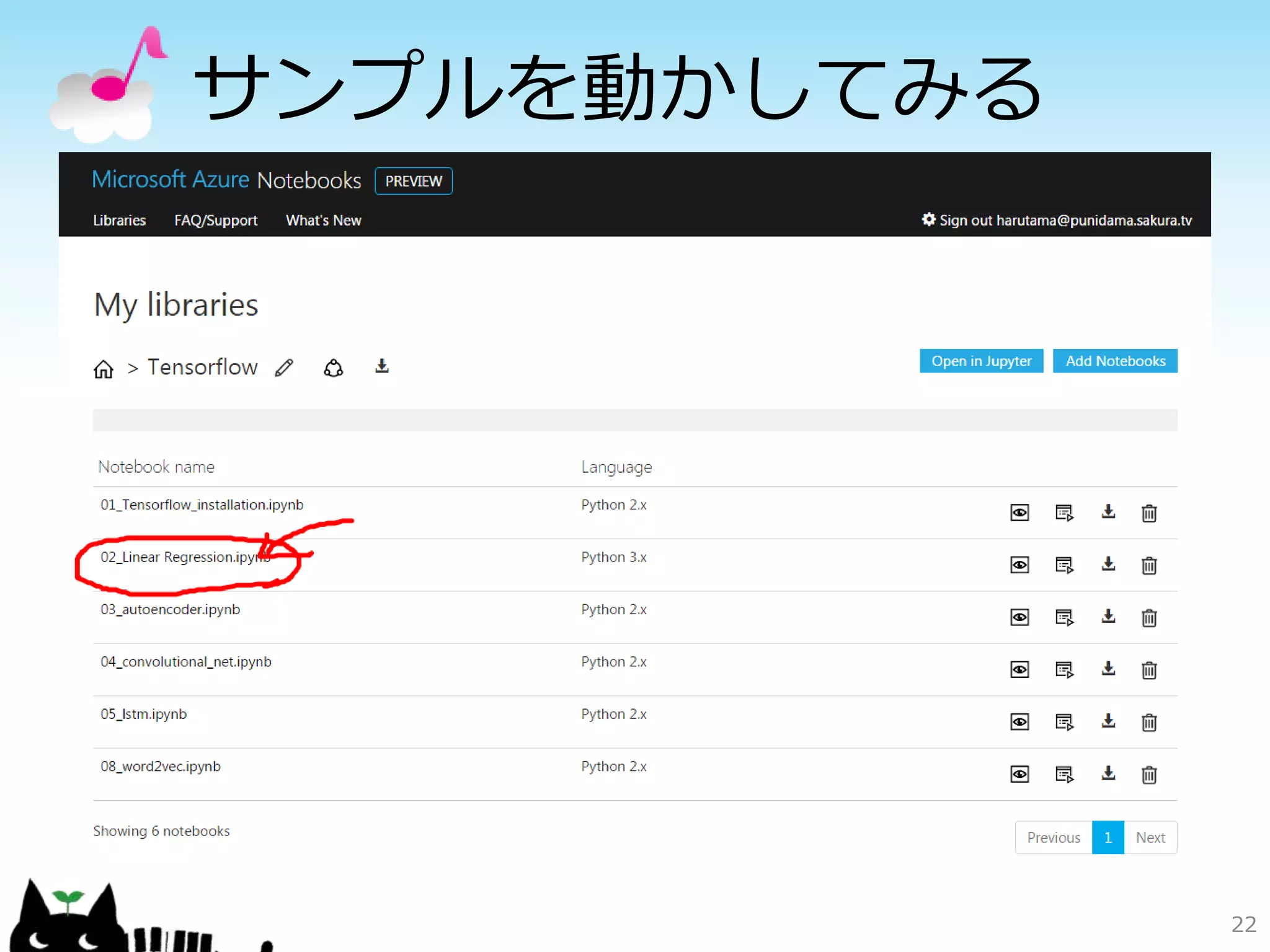
Task: Download 08_word2vec notebook
Action: click(x=1108, y=773)
